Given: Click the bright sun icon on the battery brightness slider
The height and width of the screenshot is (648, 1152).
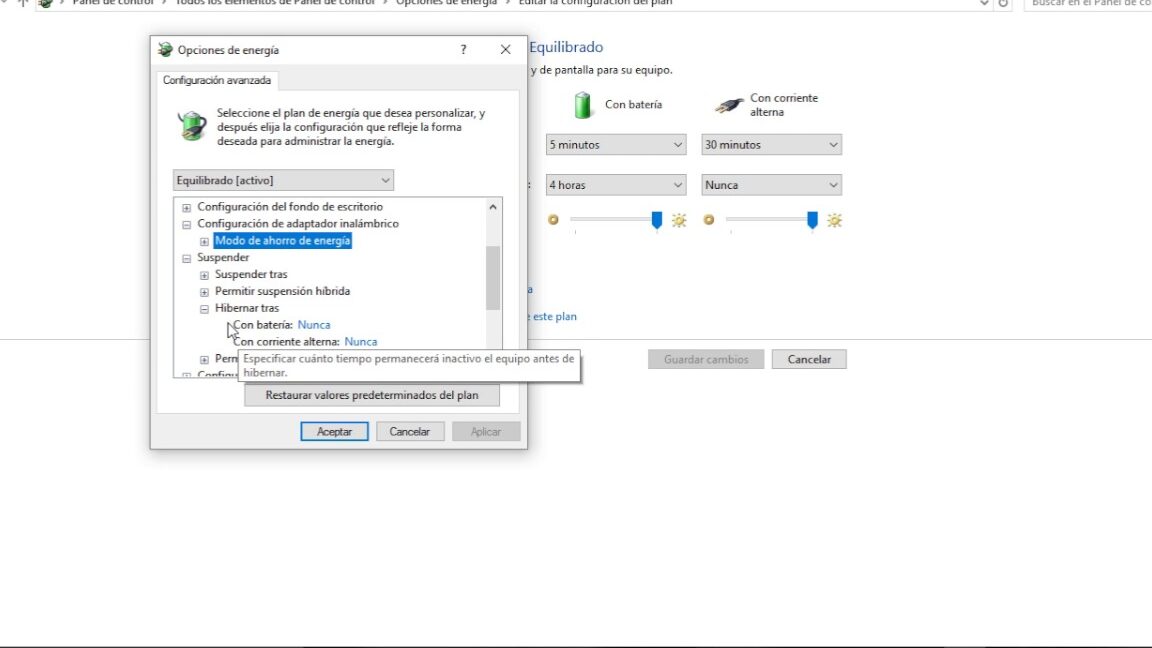Looking at the screenshot, I should (679, 220).
